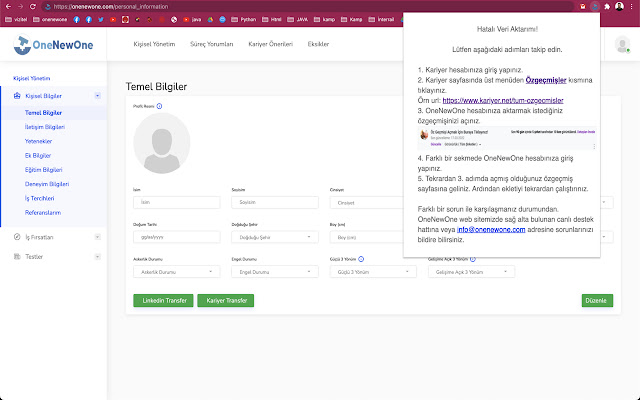Open the Python bookmark folder
The width and height of the screenshot is (640, 400).
(244, 19)
